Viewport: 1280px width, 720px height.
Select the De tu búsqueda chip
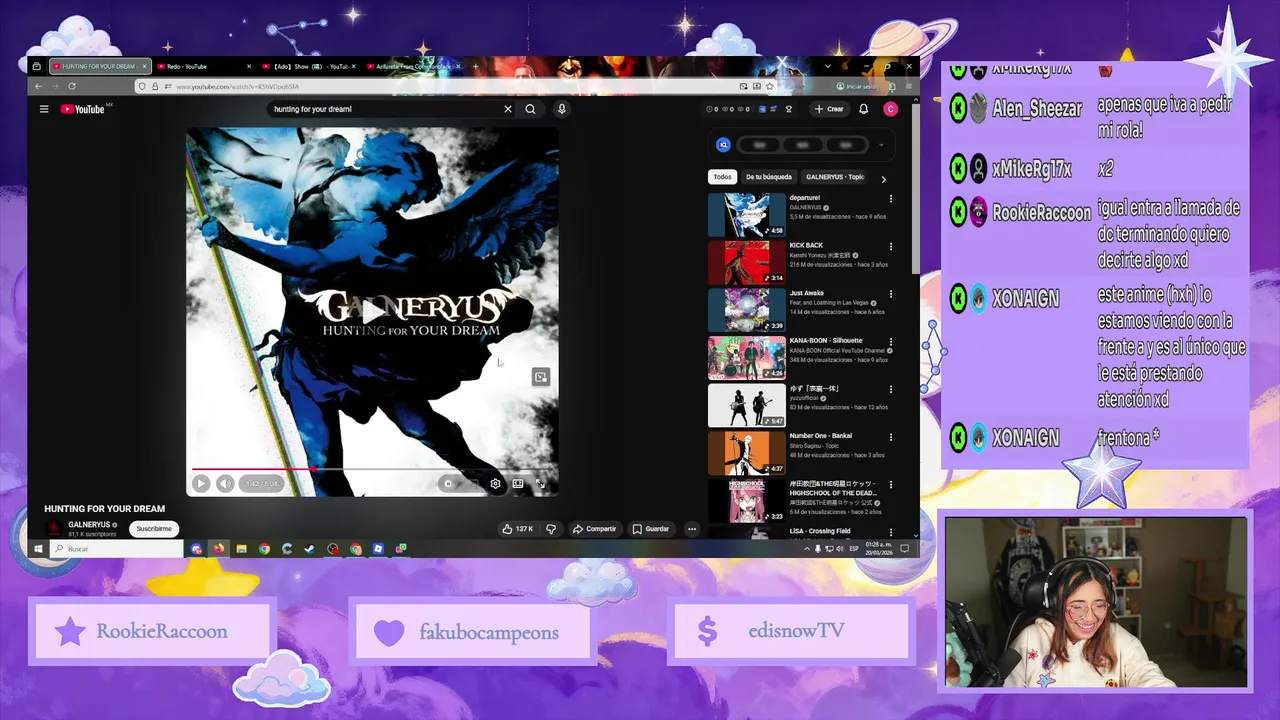[769, 177]
